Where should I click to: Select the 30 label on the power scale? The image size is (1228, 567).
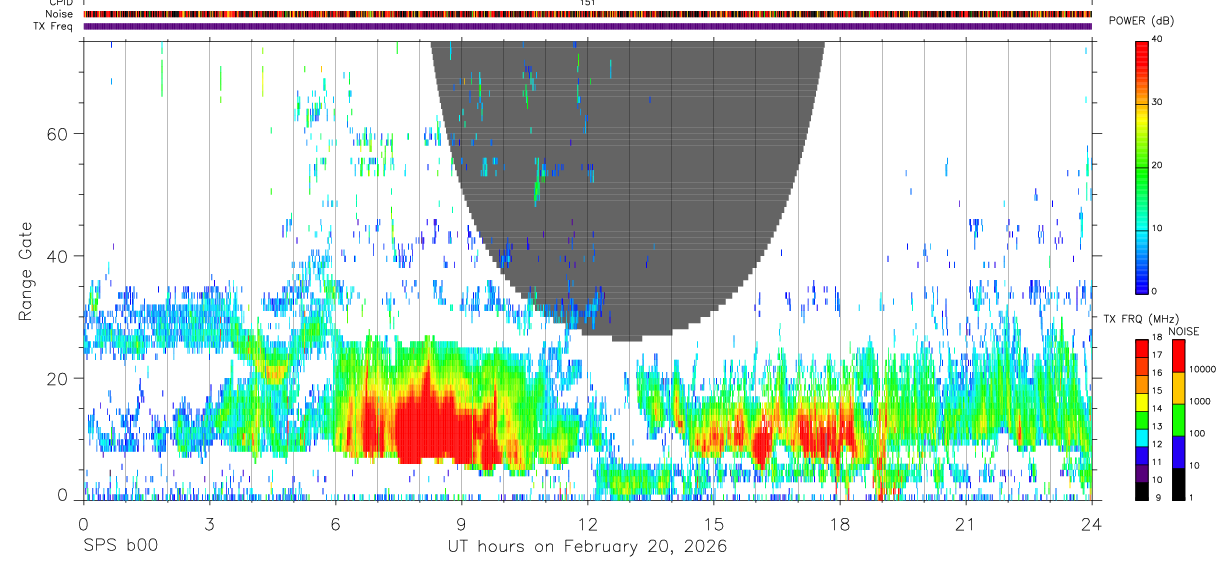[x=1158, y=103]
